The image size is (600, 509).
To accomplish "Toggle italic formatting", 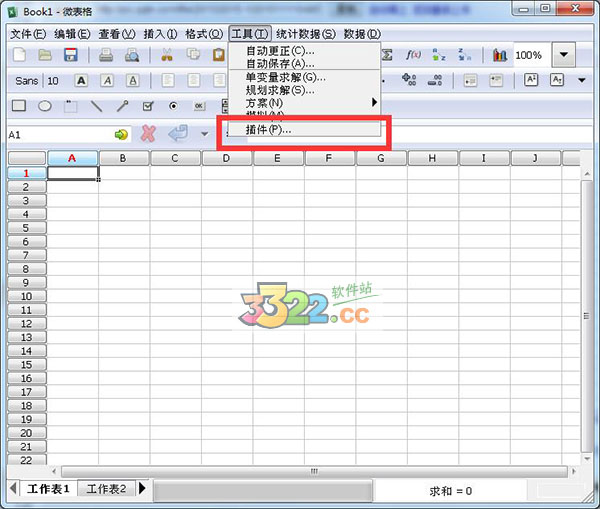I will 107,81.
